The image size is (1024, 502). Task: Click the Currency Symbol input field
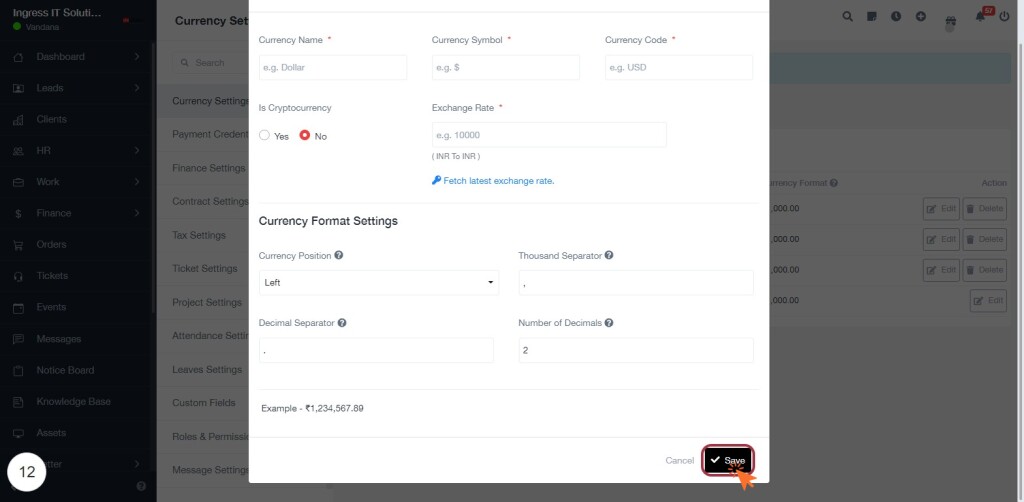point(506,67)
